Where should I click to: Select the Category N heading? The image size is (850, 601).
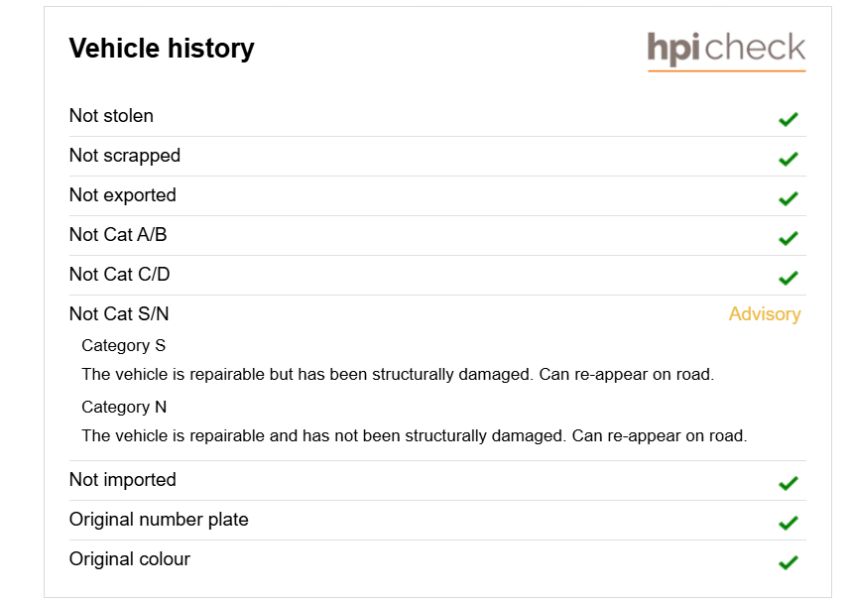pyautogui.click(x=124, y=406)
